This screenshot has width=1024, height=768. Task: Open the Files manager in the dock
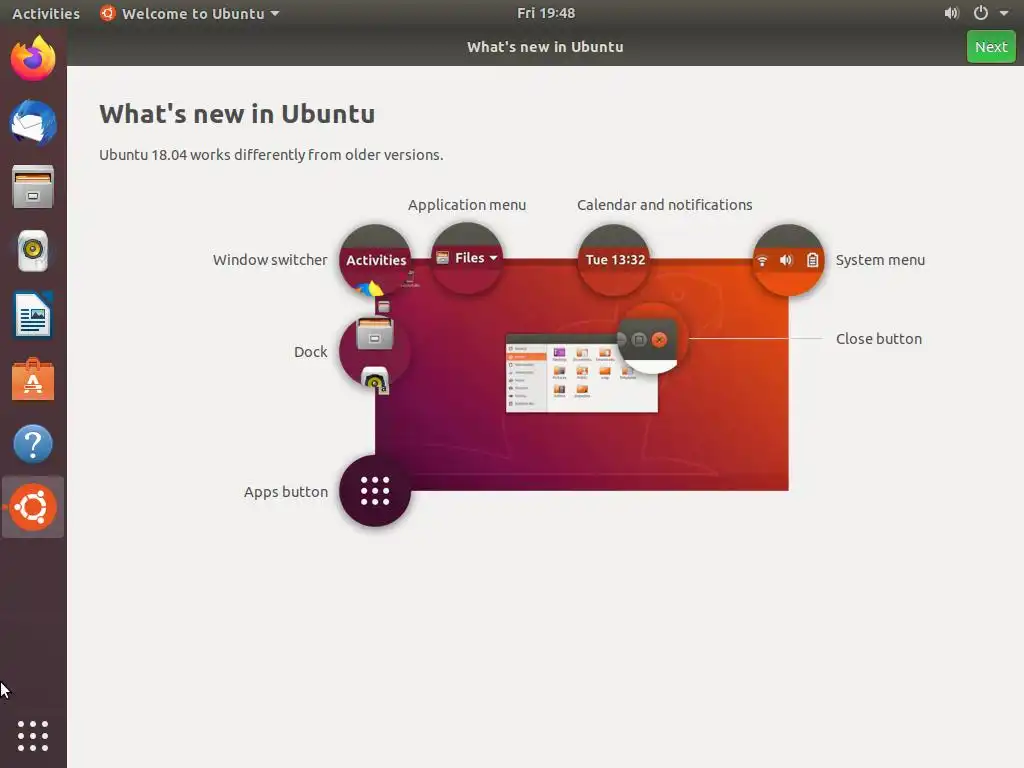tap(33, 187)
